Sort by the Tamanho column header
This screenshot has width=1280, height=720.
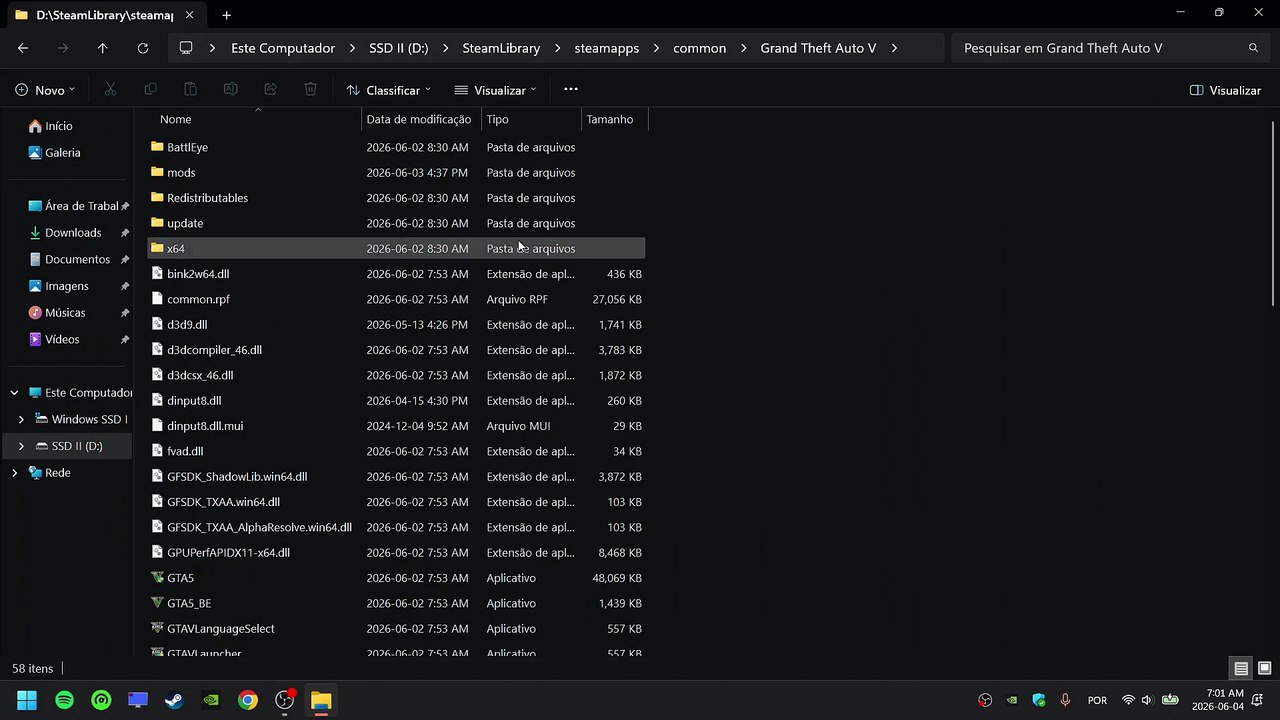pyautogui.click(x=615, y=119)
